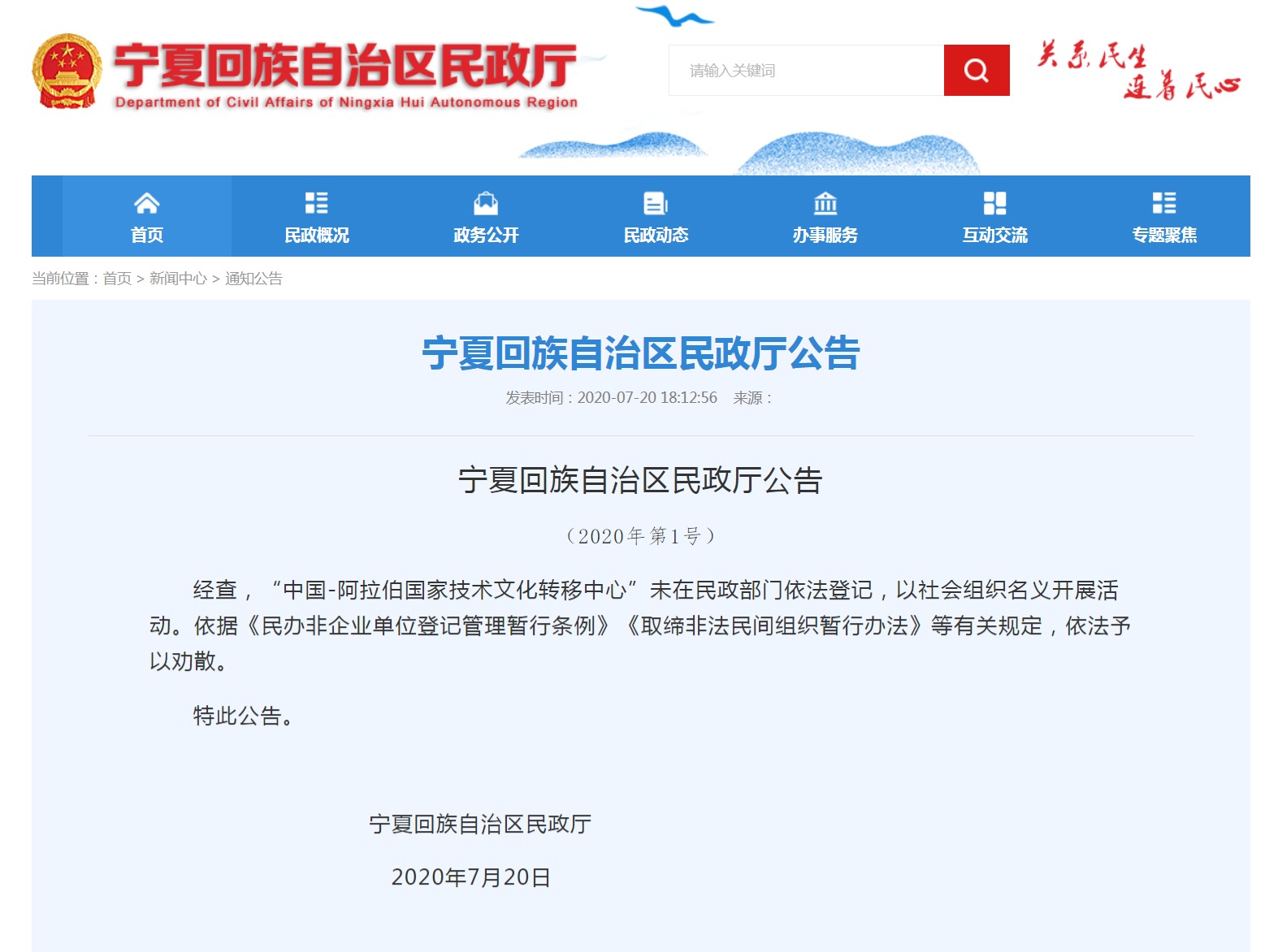1278x952 pixels.
Task: Open the 民政概况 menu item
Action: pyautogui.click(x=317, y=217)
